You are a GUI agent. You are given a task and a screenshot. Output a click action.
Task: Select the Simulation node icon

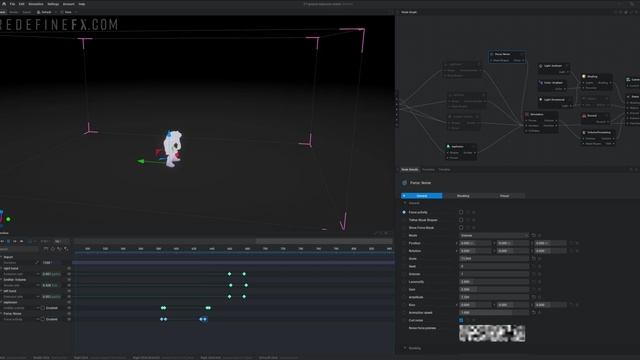click(527, 114)
